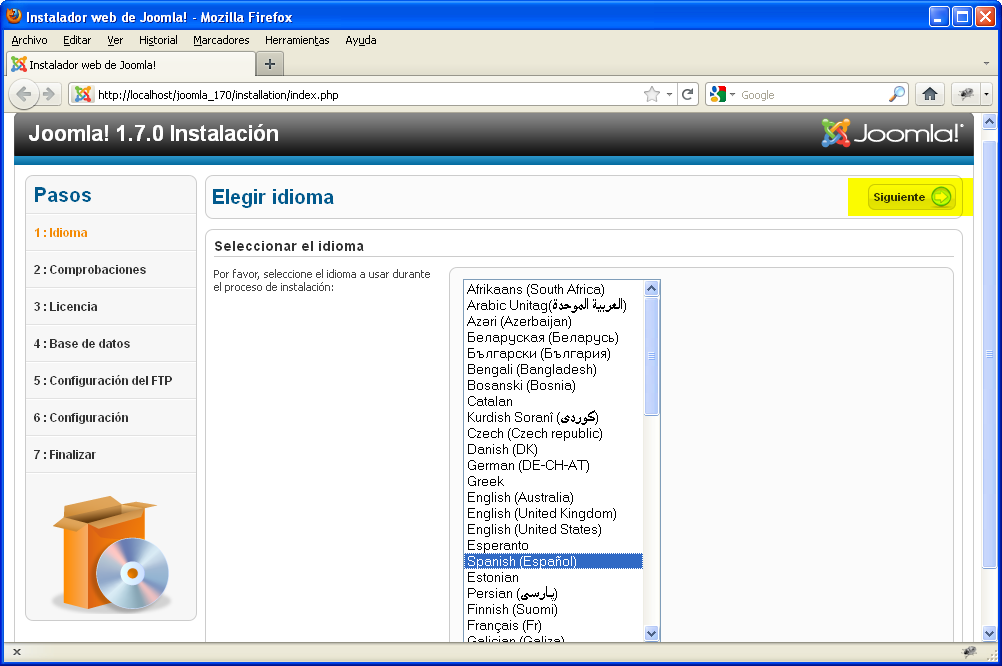Click the language list scroll-down arrow
Image resolution: width=1002 pixels, height=666 pixels.
click(651, 633)
